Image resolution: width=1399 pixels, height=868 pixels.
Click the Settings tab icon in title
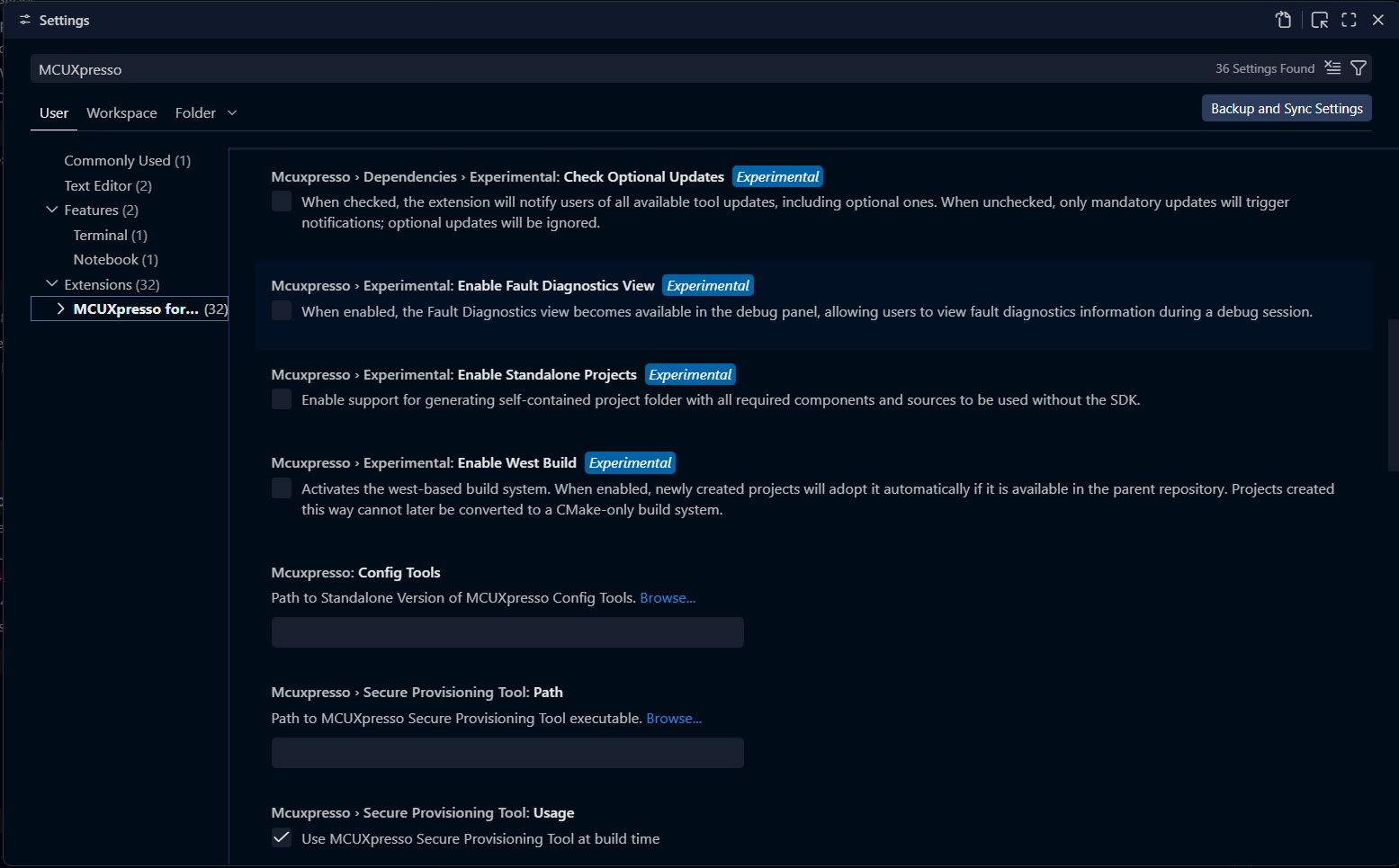25,20
